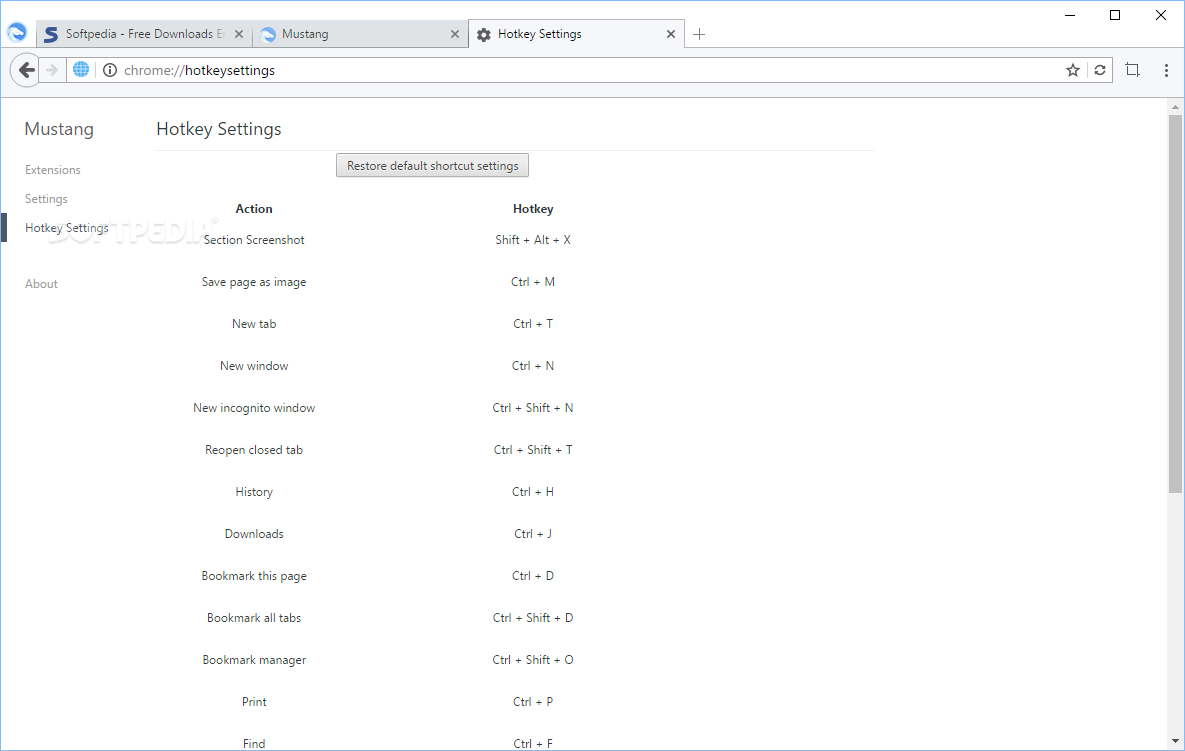
Task: Select the Hotkey Settings tab
Action: pos(576,34)
